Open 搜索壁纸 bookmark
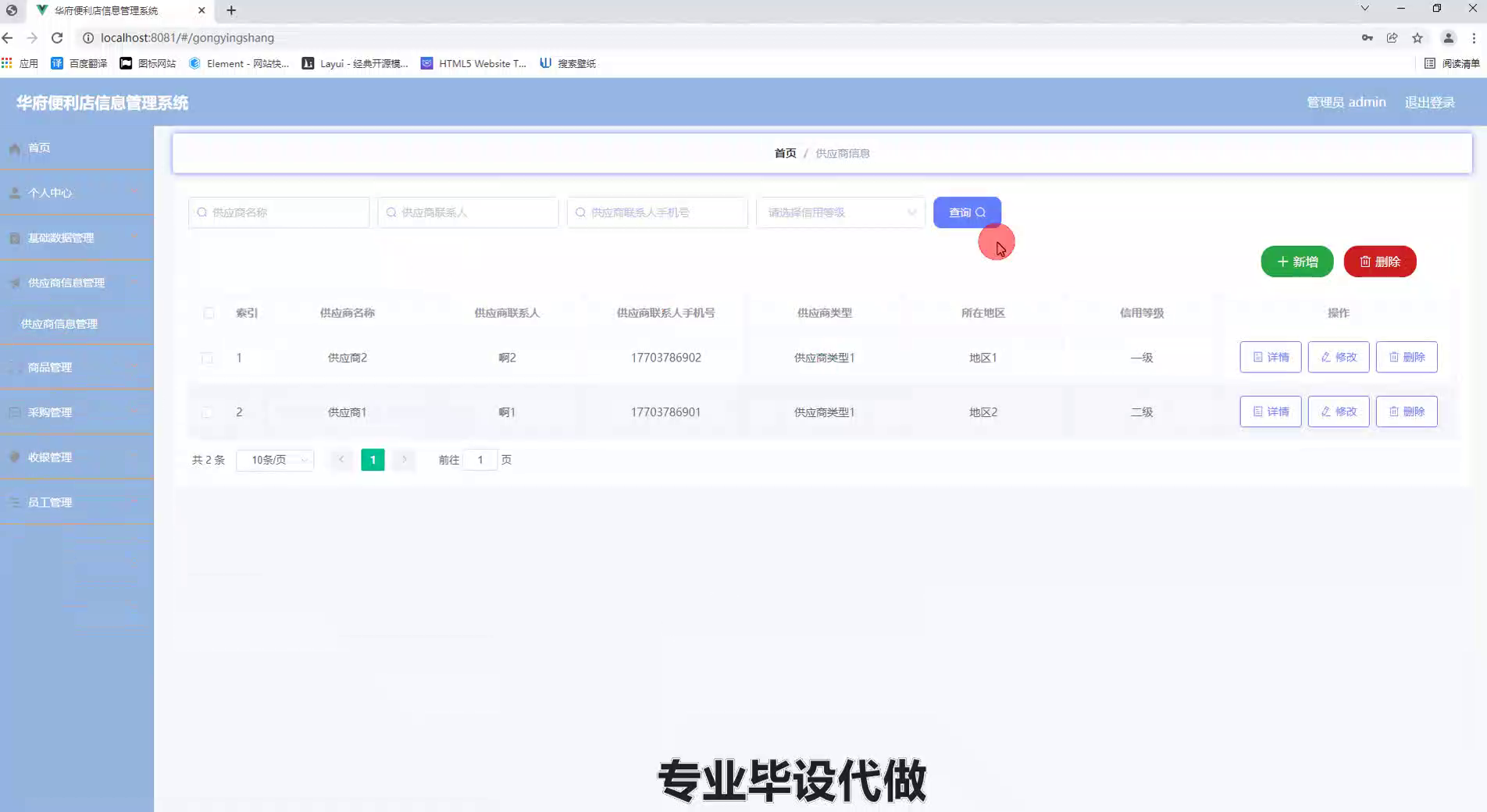This screenshot has height=812, width=1487. click(x=568, y=63)
